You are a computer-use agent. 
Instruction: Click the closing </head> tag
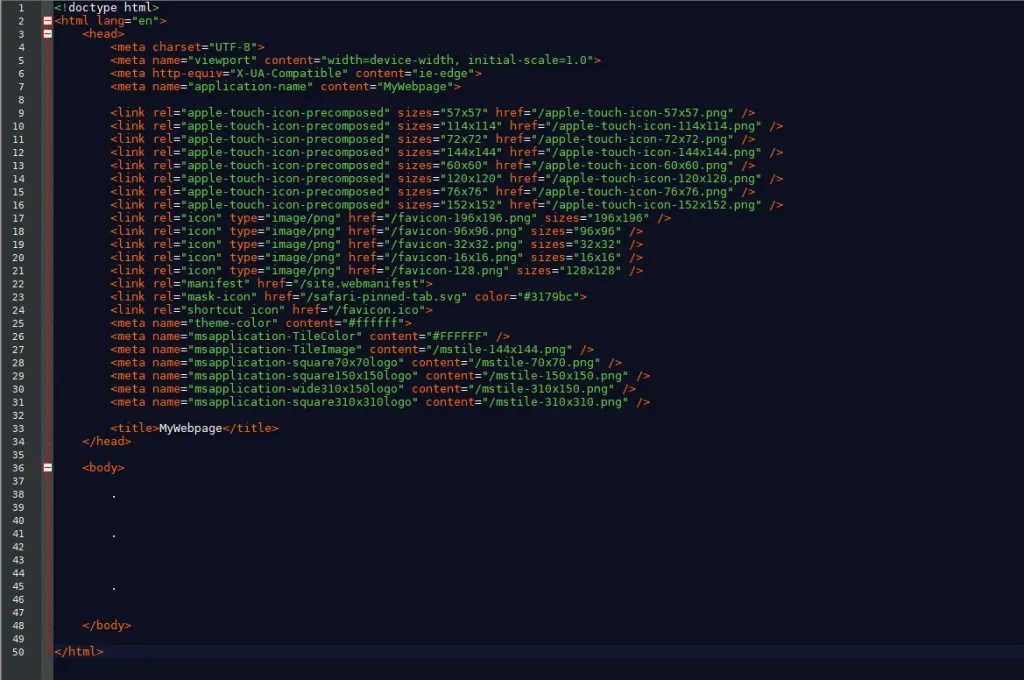tap(106, 441)
